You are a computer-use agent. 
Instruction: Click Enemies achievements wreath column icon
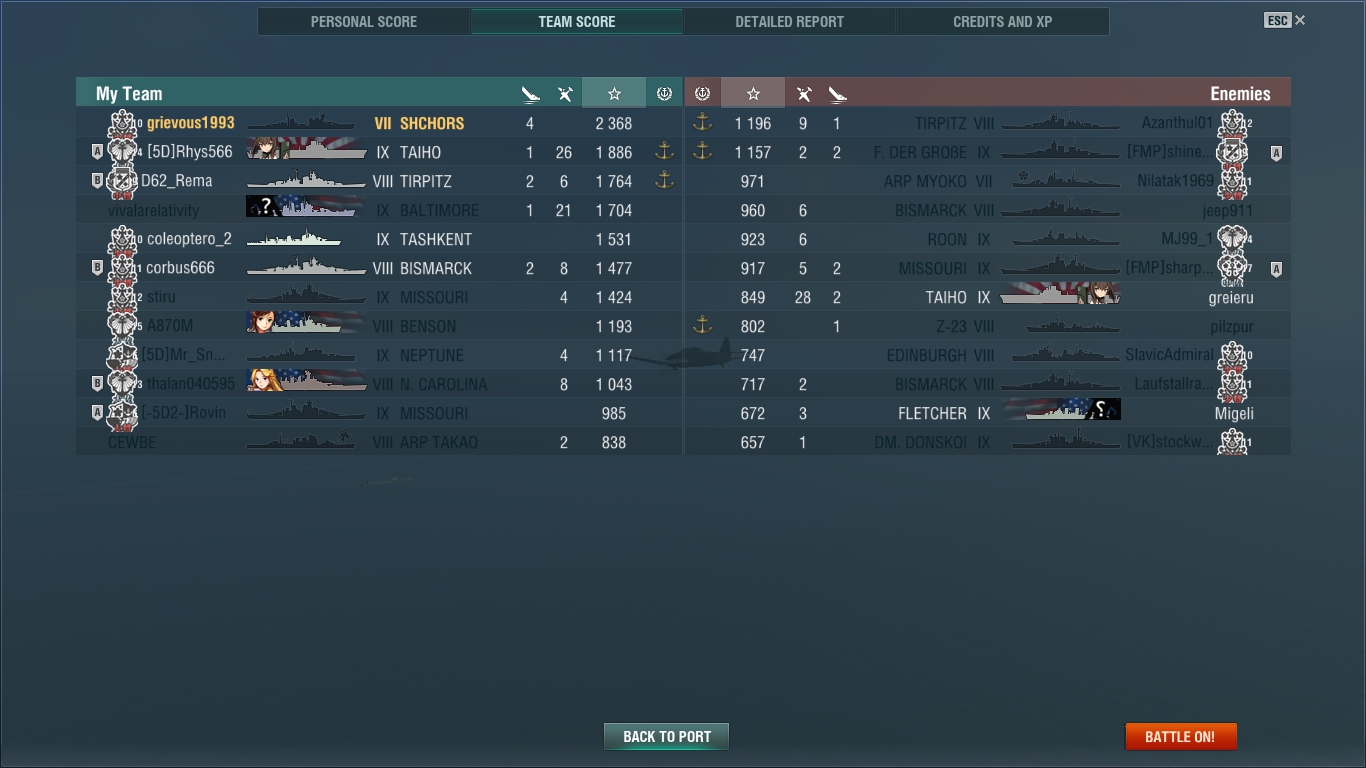(702, 93)
